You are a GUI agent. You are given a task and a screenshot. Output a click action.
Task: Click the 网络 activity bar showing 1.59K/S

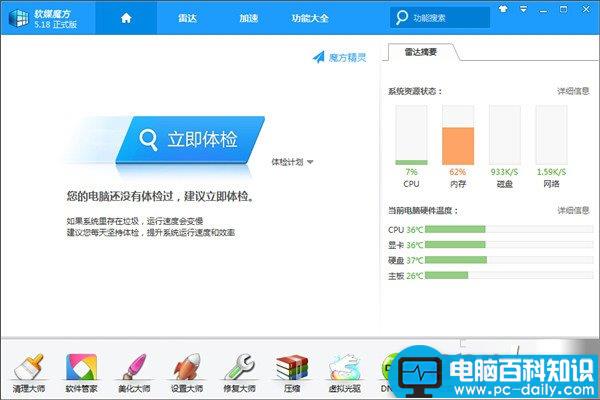coord(551,135)
